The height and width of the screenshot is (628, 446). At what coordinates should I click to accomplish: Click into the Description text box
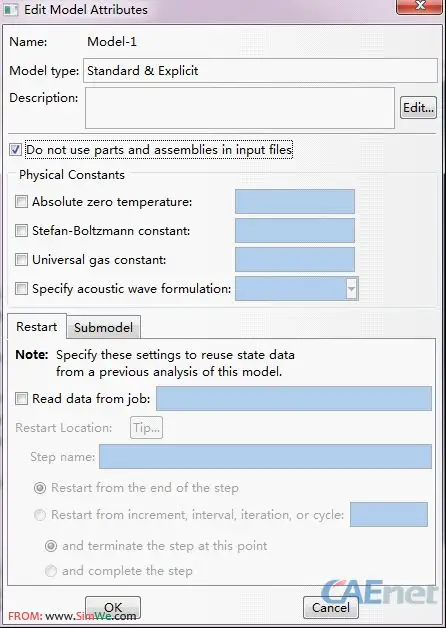point(240,108)
